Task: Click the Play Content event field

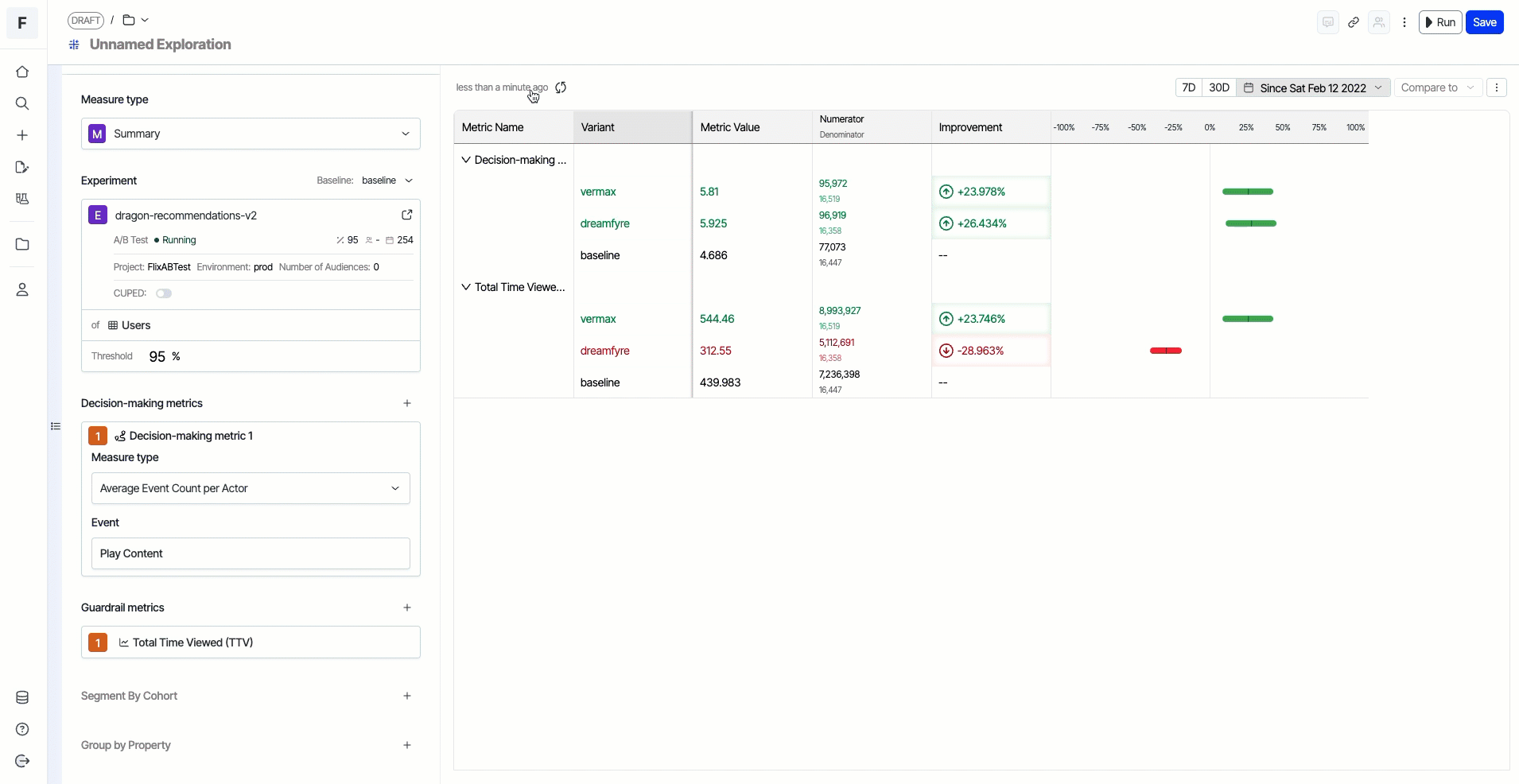Action: [251, 553]
